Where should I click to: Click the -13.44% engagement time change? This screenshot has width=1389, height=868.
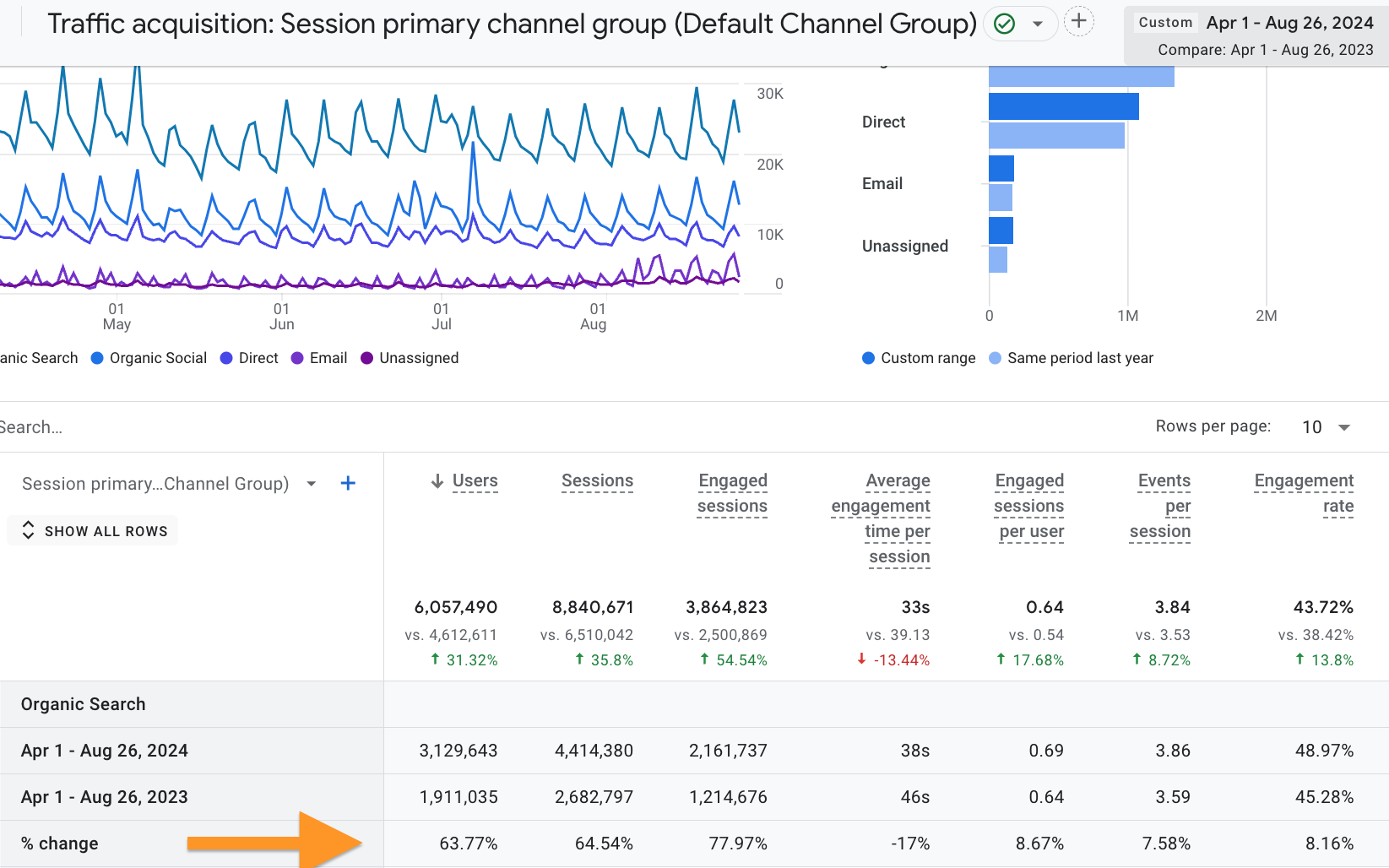point(901,660)
